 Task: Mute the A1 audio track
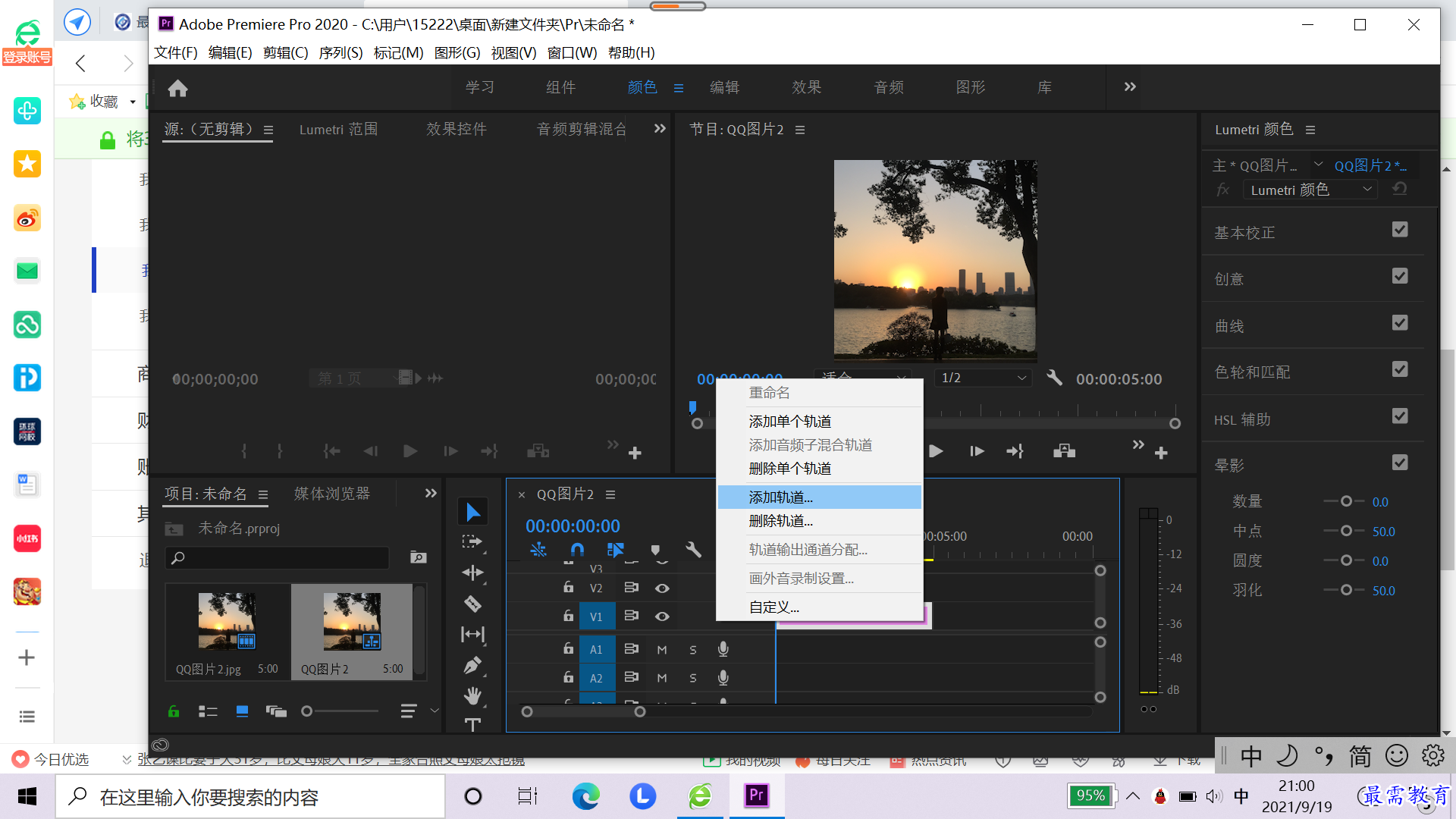662,650
